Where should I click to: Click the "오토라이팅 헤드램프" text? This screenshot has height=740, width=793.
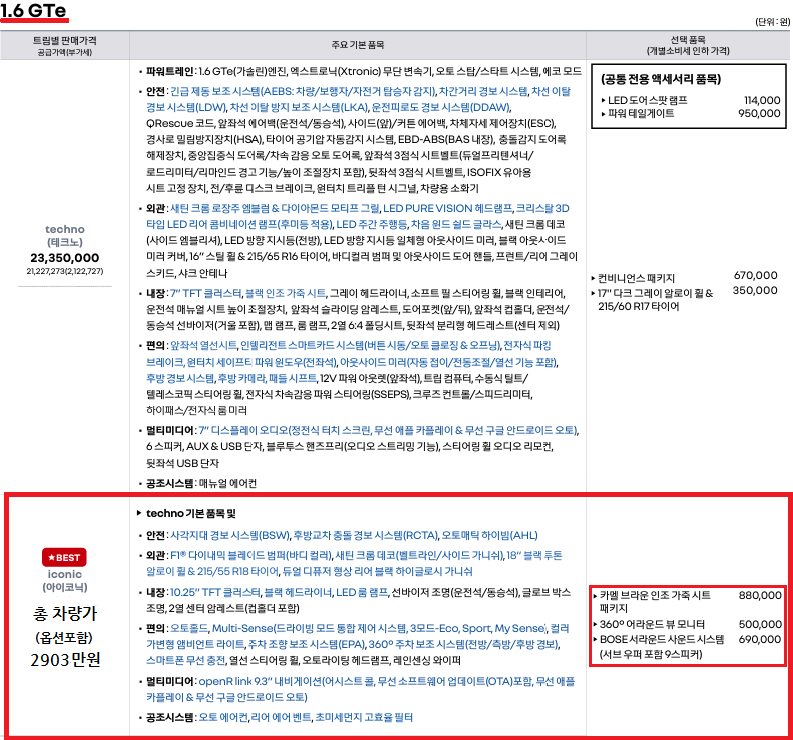(345, 660)
